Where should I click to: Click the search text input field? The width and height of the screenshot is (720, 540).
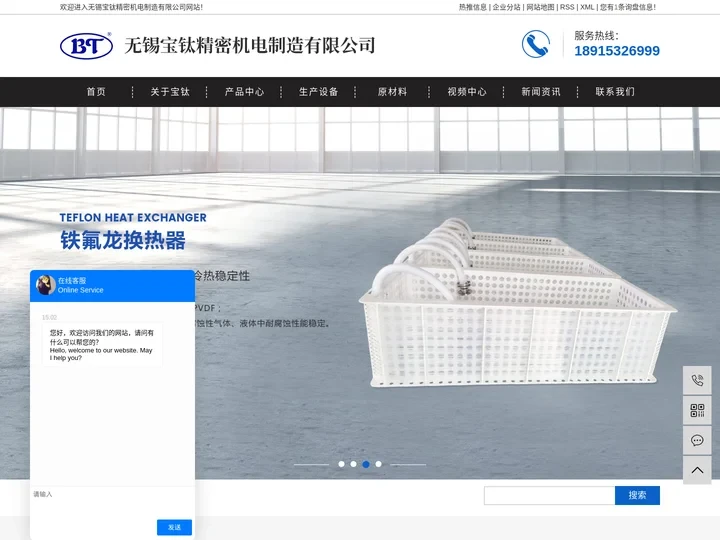pos(549,495)
